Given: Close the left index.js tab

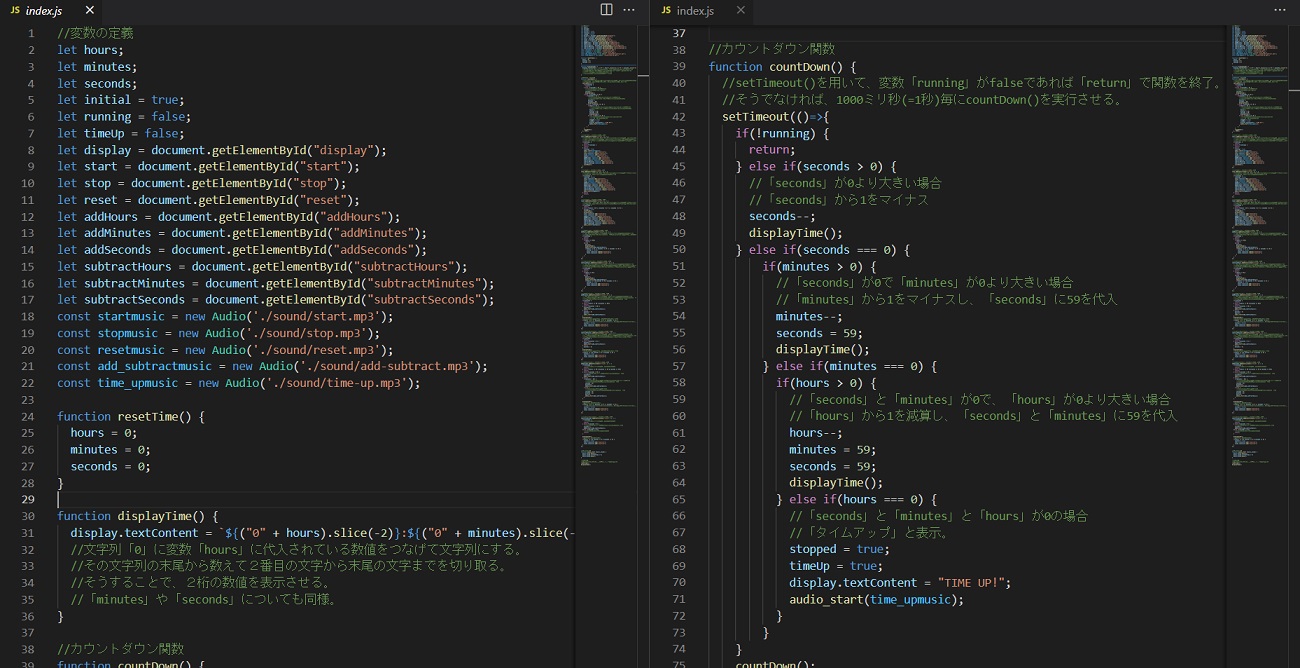Looking at the screenshot, I should [x=90, y=10].
